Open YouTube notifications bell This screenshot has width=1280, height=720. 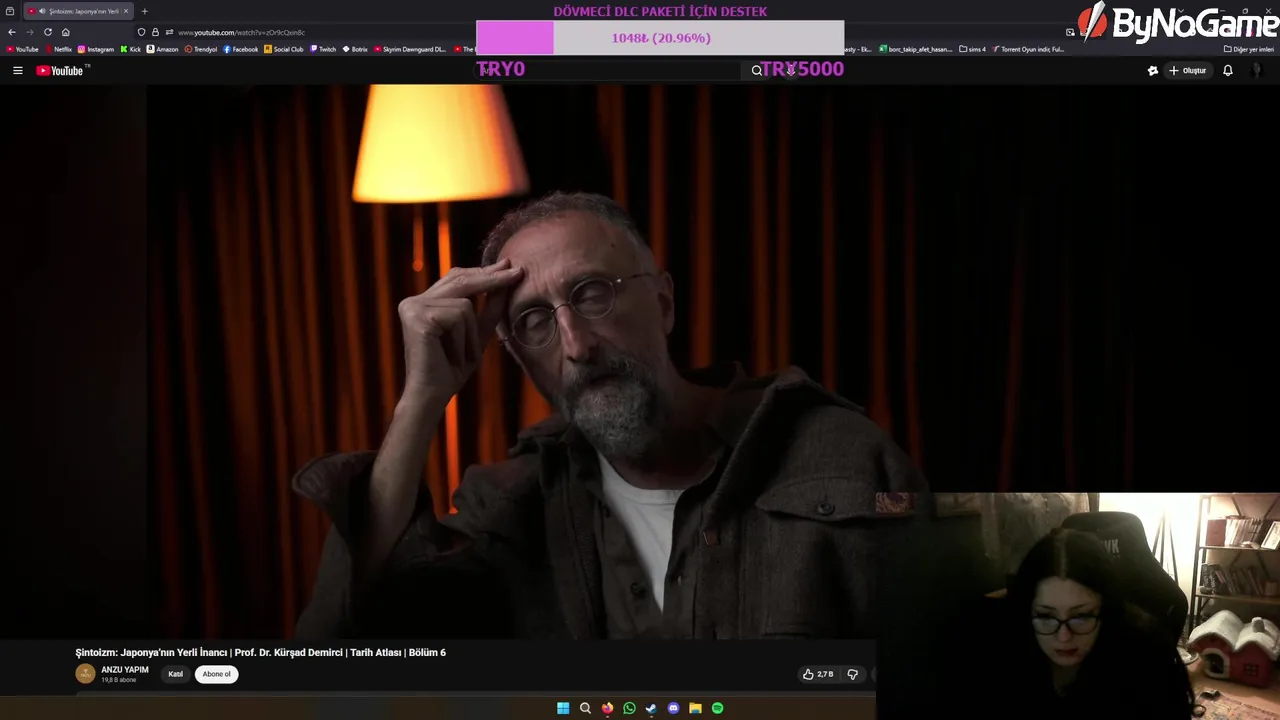click(1228, 71)
